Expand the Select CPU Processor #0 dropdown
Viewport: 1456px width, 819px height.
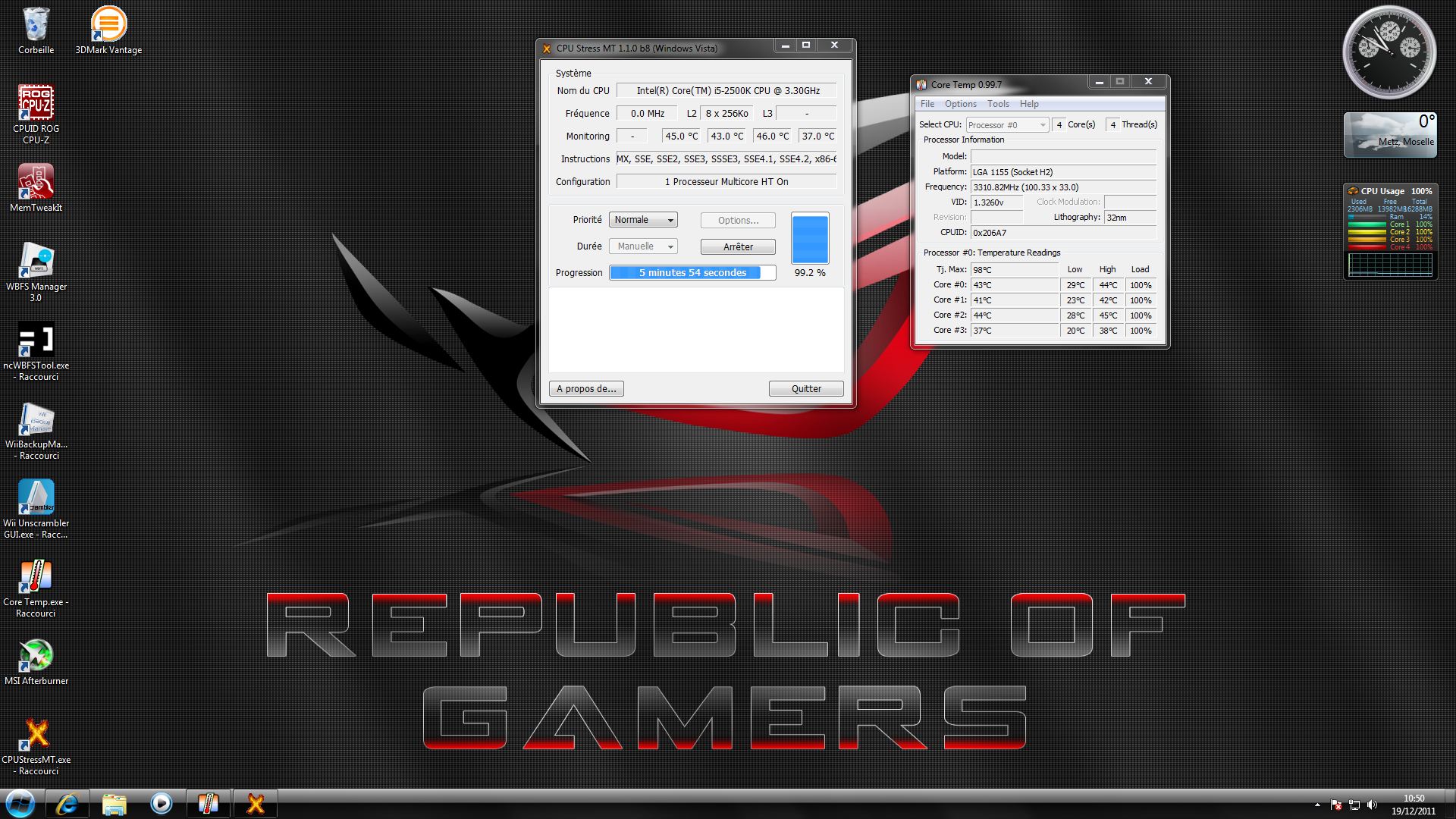click(1006, 125)
